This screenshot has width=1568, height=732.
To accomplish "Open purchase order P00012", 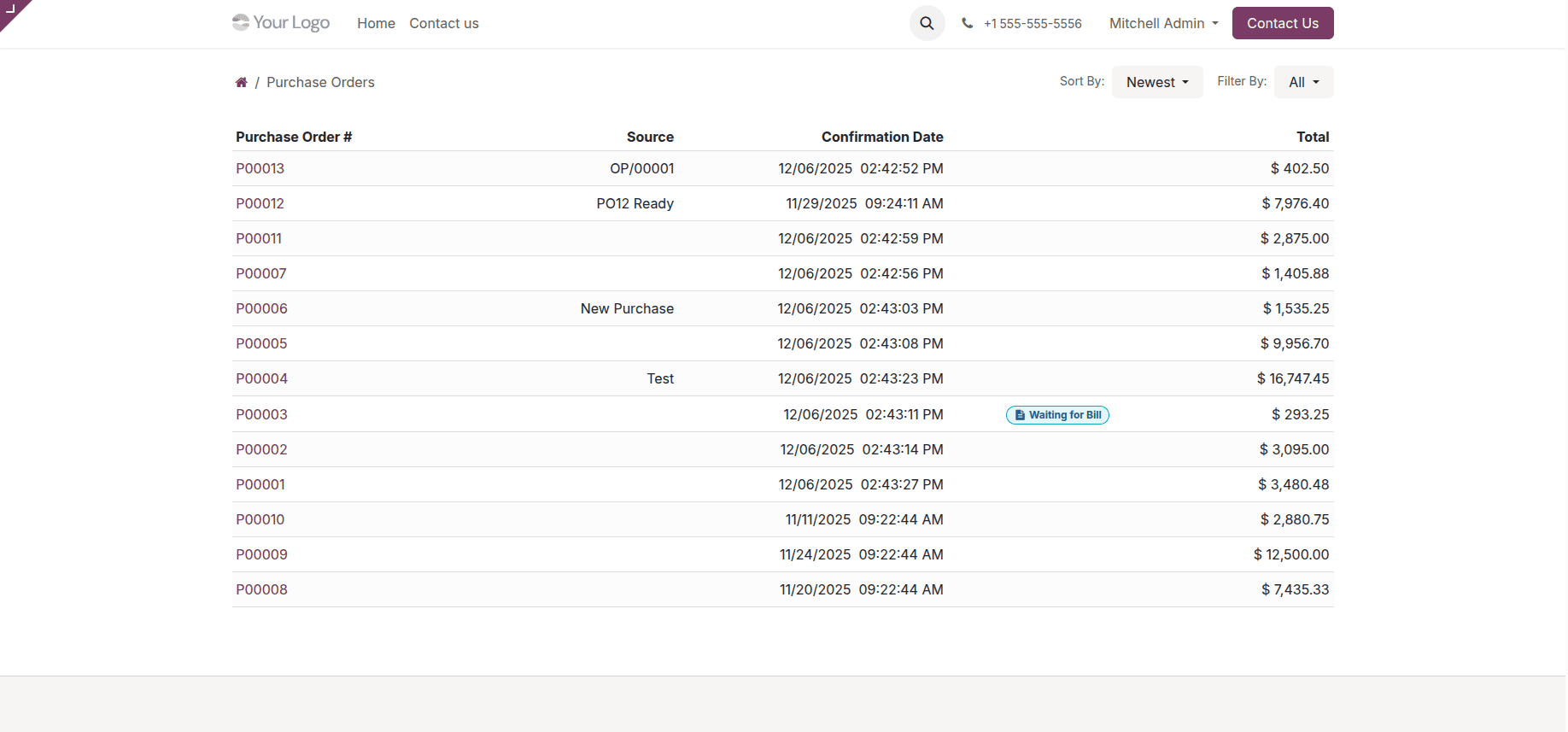I will 260,203.
